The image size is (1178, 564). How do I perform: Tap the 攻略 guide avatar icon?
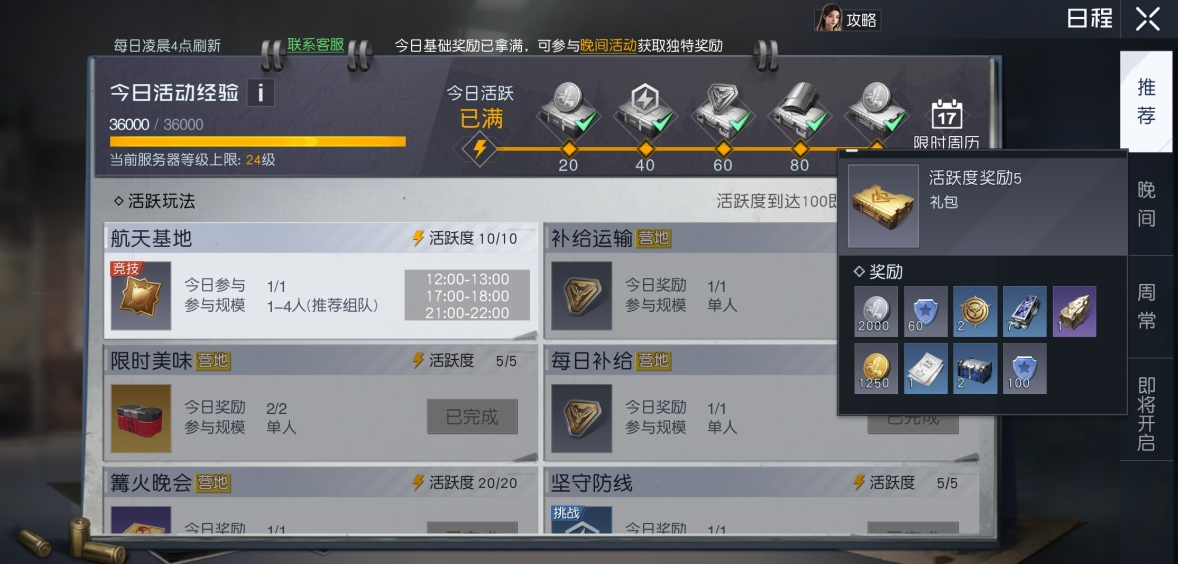tap(828, 18)
